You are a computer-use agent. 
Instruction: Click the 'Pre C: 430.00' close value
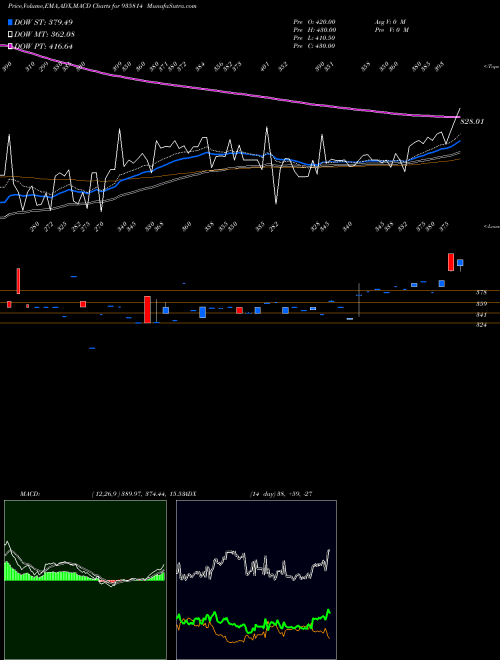[314, 46]
